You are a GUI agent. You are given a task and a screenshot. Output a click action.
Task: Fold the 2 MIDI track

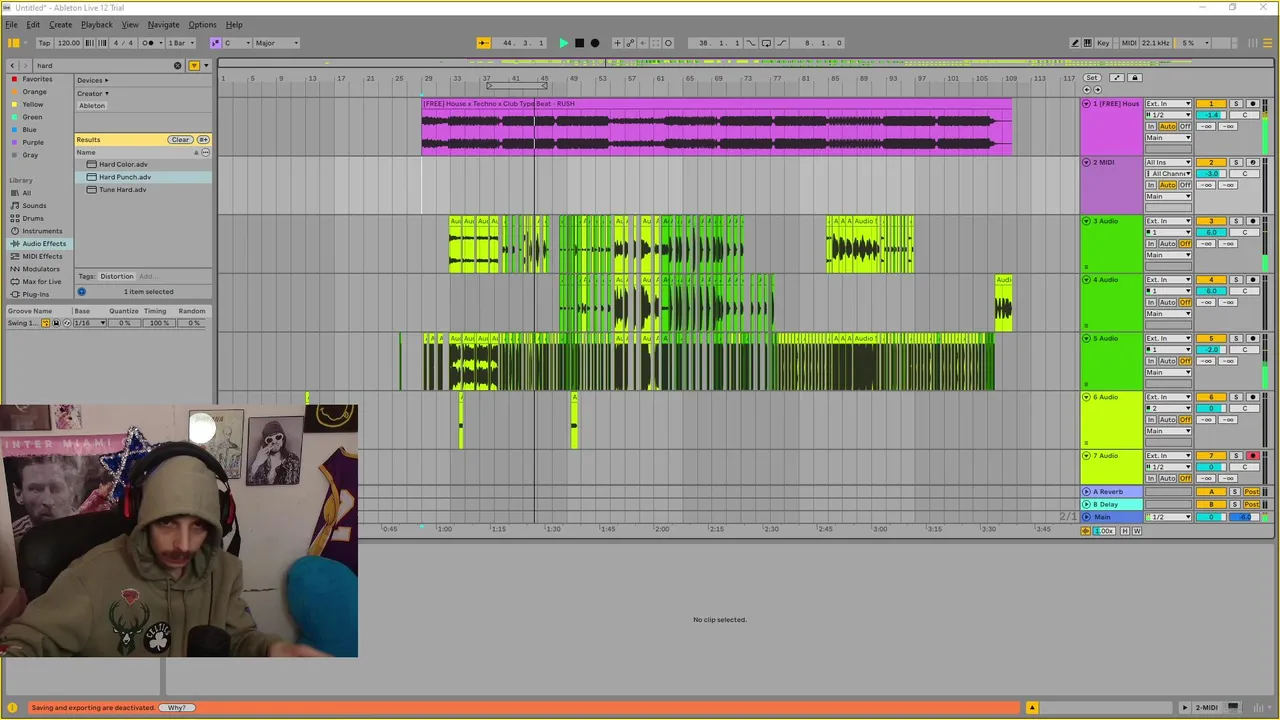(x=1087, y=162)
